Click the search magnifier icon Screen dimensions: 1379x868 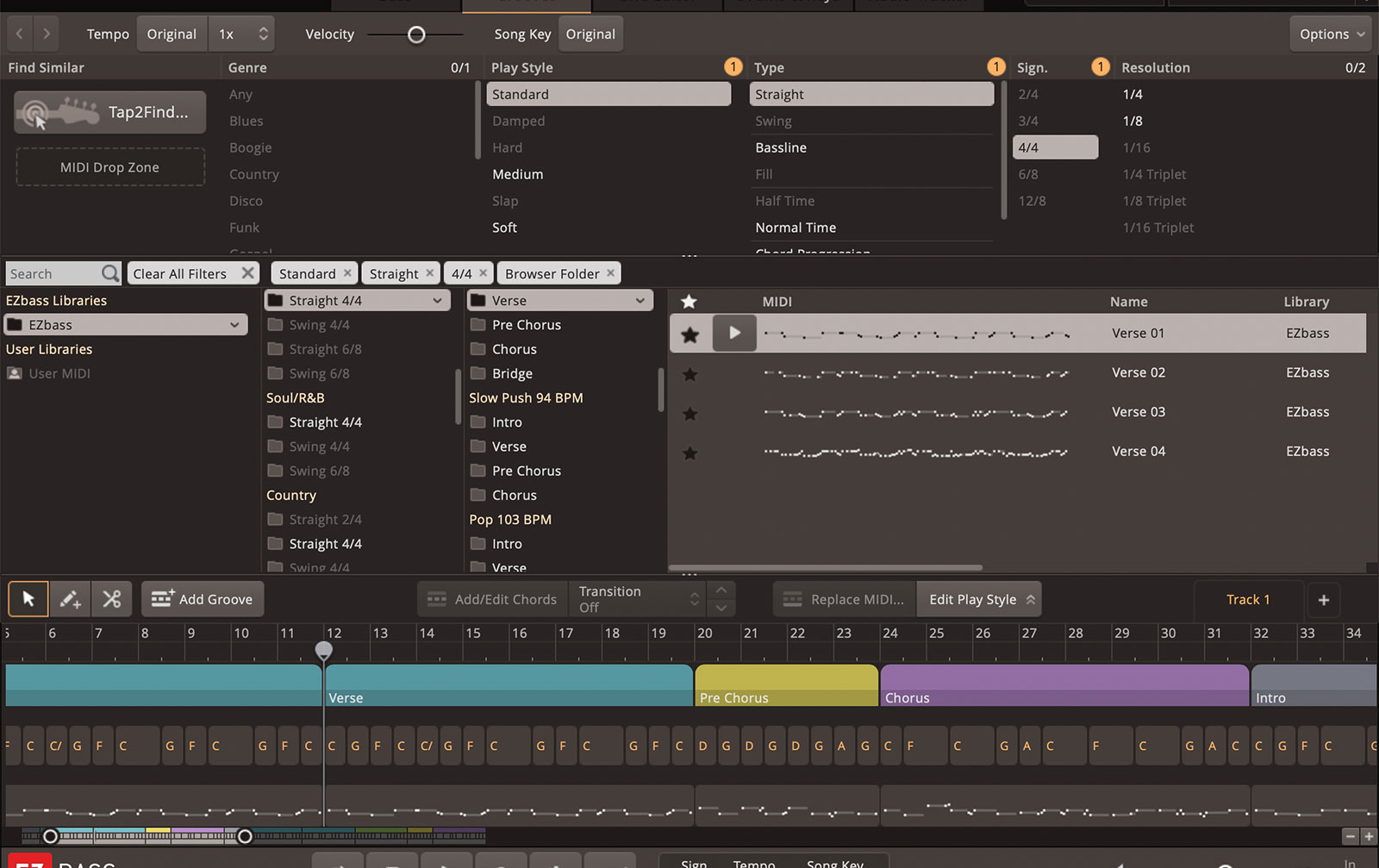[110, 273]
